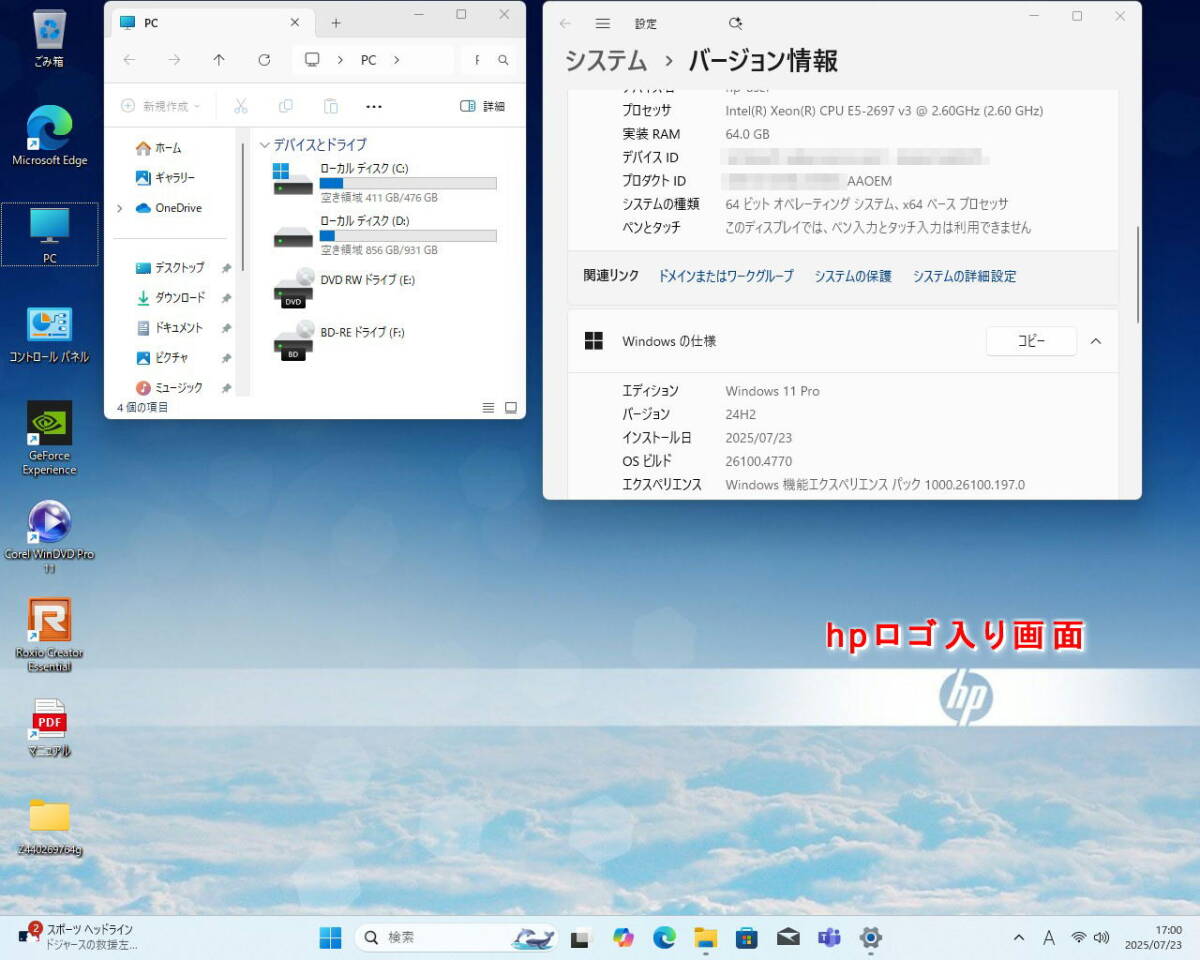This screenshot has width=1200, height=960.
Task: Click the Explorer back arrow
Action: pyautogui.click(x=129, y=60)
